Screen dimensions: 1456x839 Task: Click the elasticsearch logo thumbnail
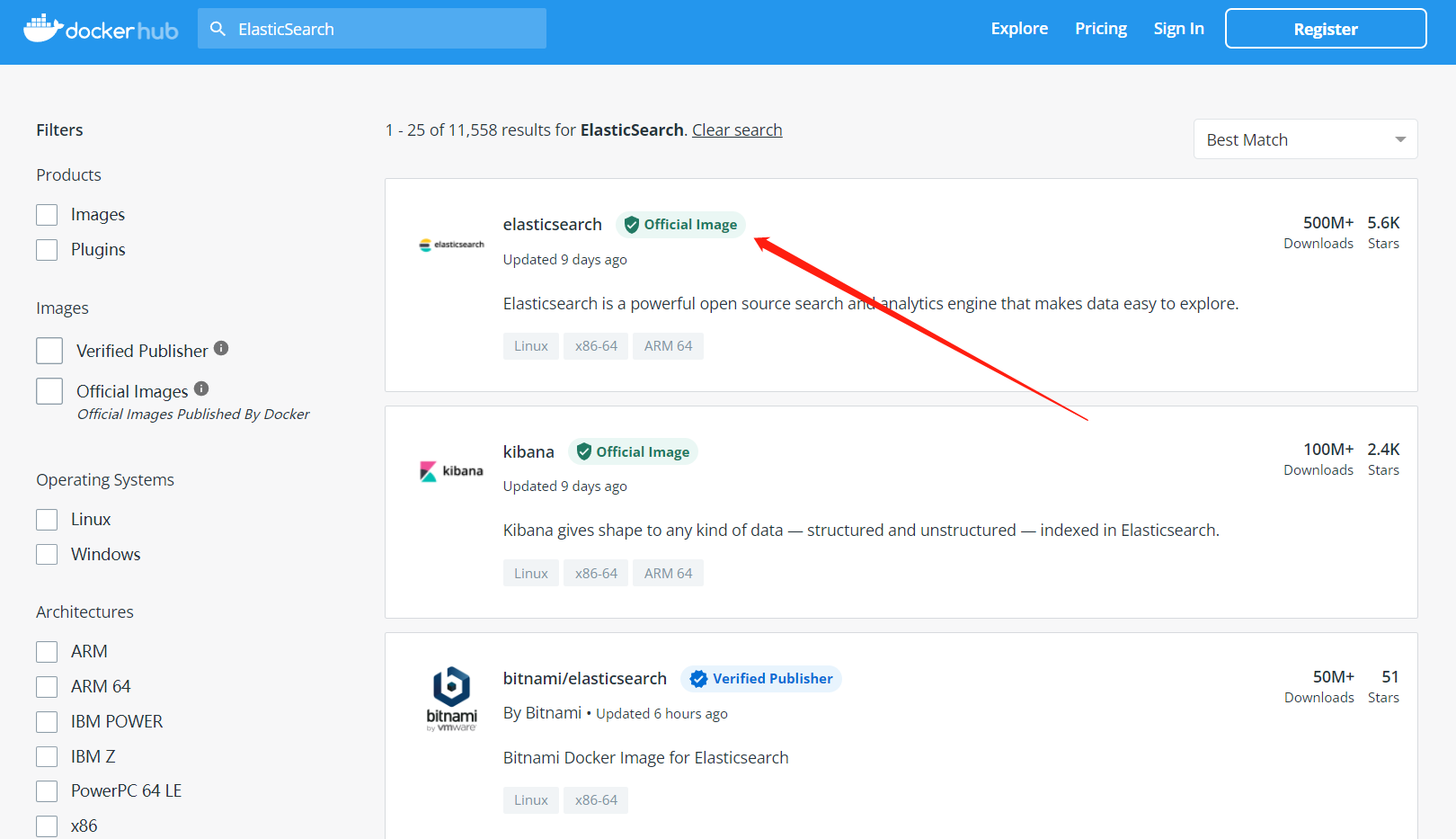click(x=451, y=245)
